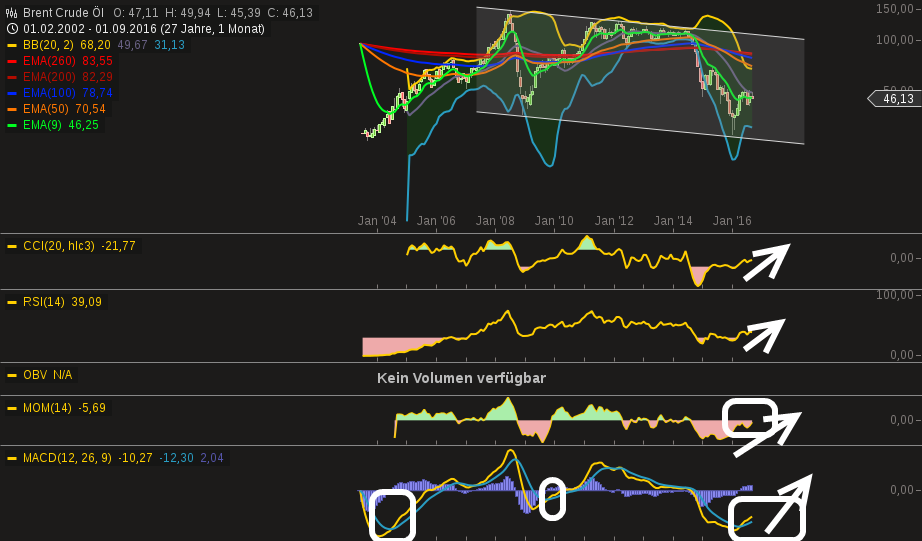Image resolution: width=922 pixels, height=541 pixels.
Task: Click the EMA(260) 83,55 legend entry
Action: coord(68,61)
